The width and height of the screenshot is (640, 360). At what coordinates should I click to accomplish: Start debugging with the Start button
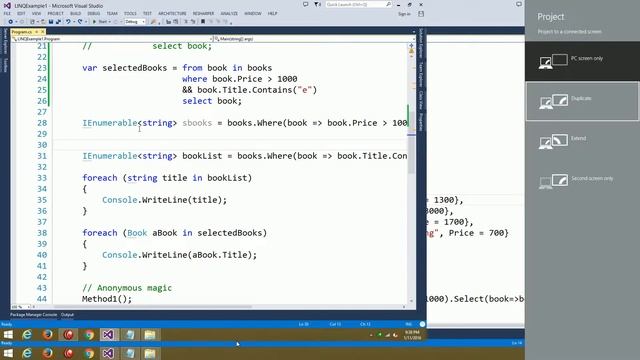pos(100,22)
